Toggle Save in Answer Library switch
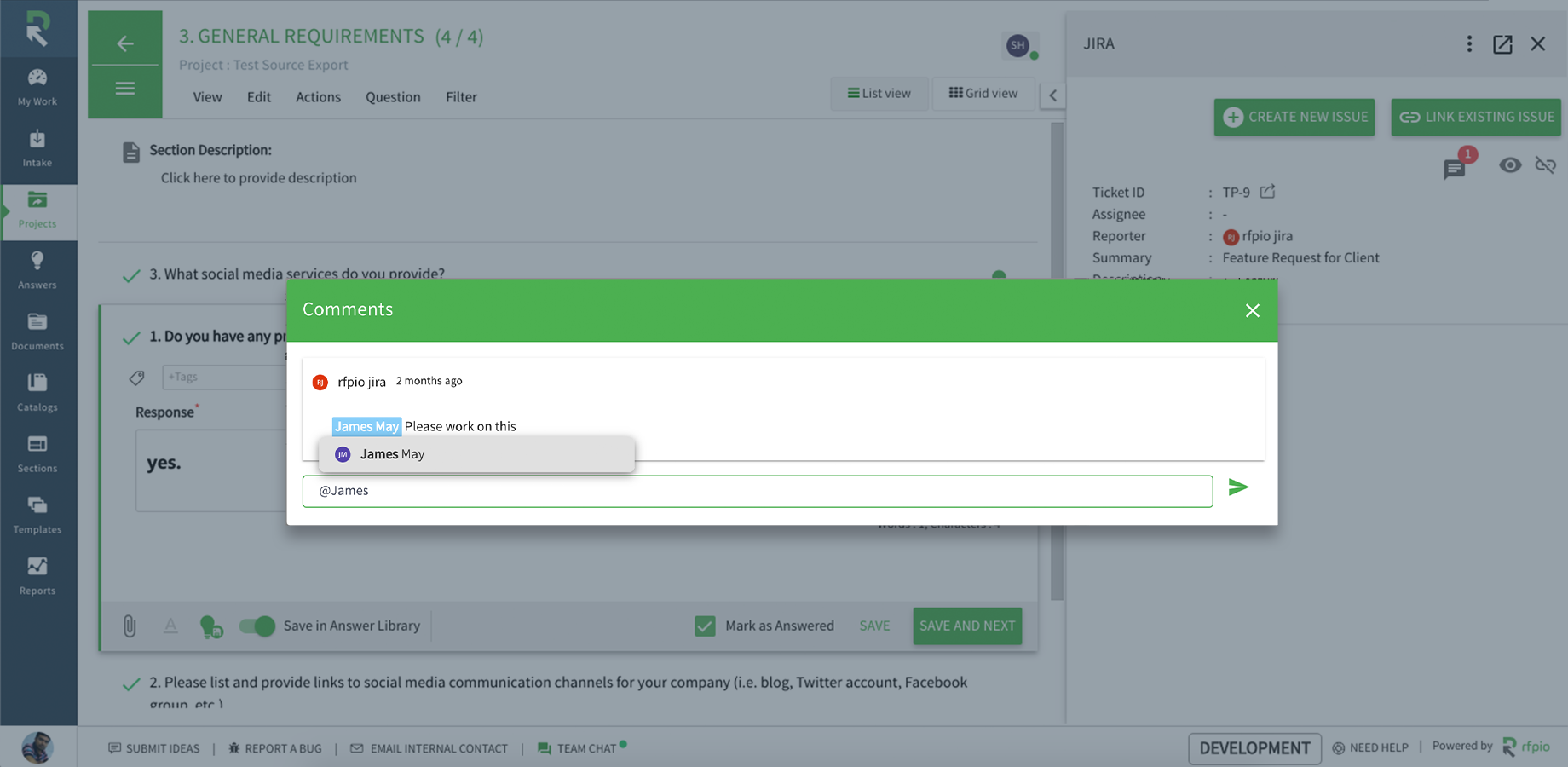 pyautogui.click(x=257, y=626)
